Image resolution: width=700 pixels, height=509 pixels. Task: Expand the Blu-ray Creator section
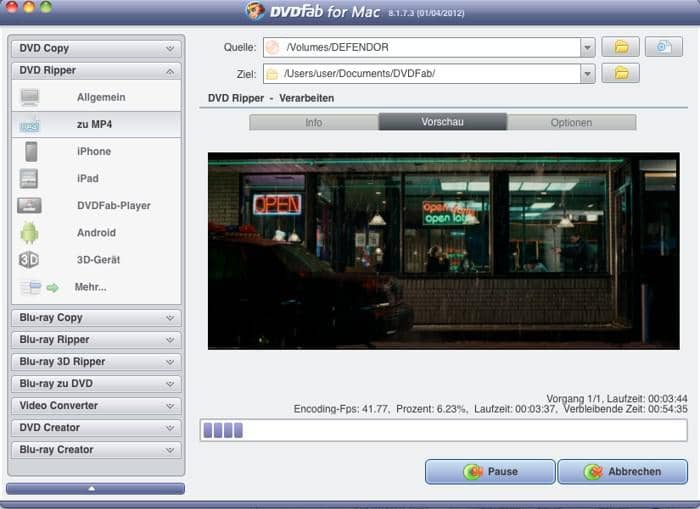point(96,450)
